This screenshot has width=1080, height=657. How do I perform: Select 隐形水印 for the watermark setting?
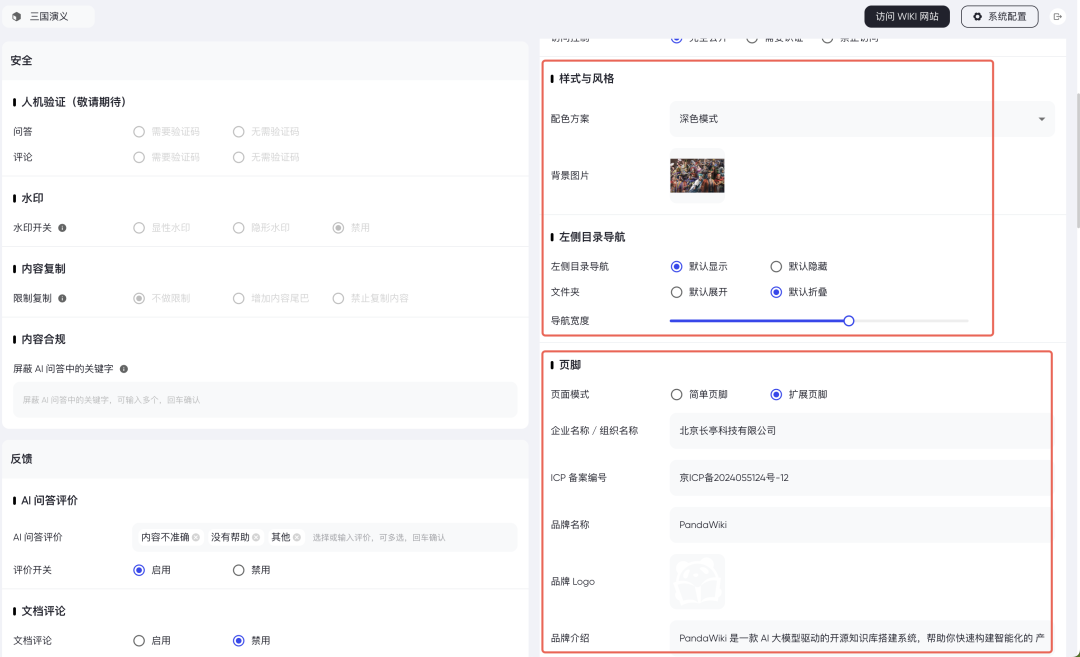coord(239,227)
